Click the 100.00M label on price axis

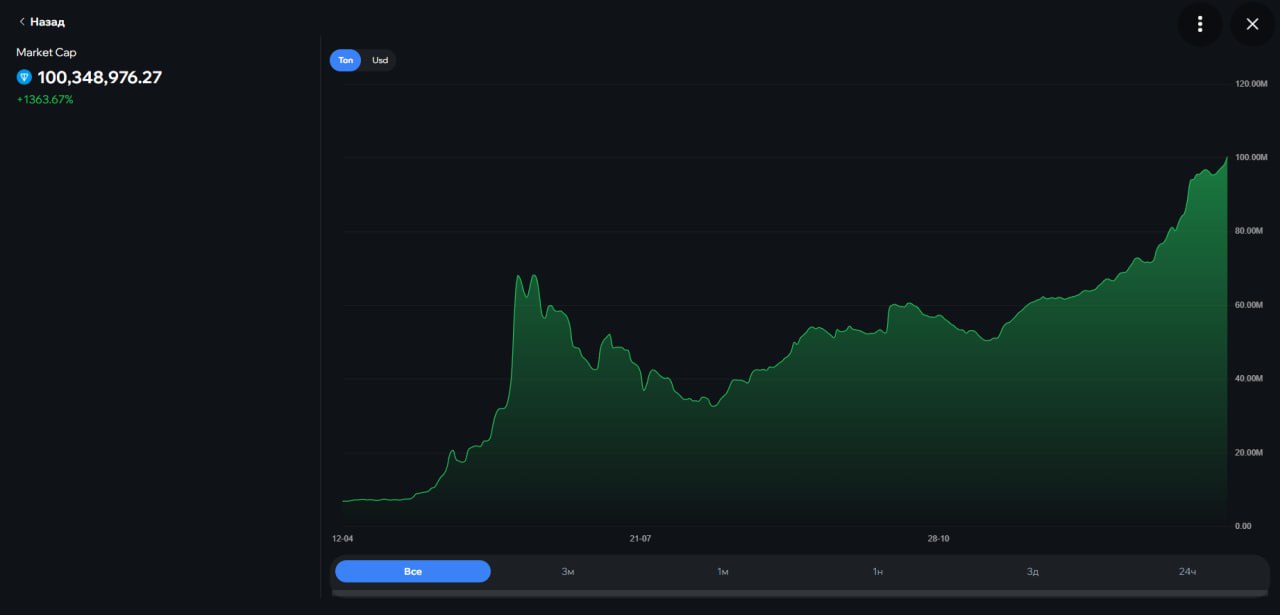[1250, 158]
